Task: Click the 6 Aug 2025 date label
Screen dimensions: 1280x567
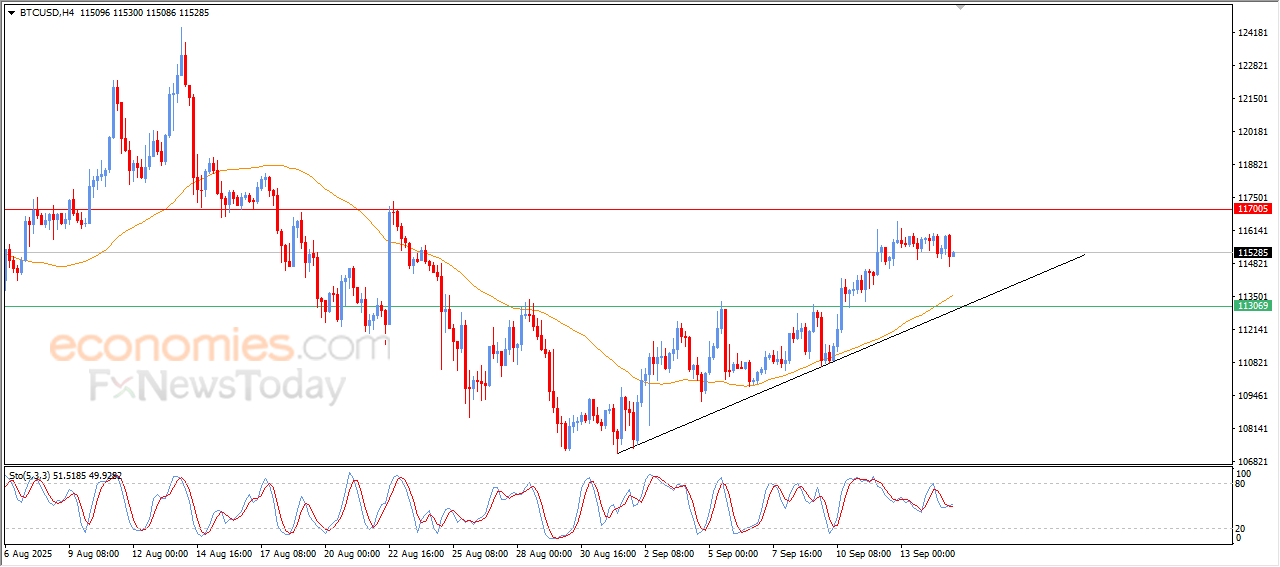Action: tap(27, 552)
